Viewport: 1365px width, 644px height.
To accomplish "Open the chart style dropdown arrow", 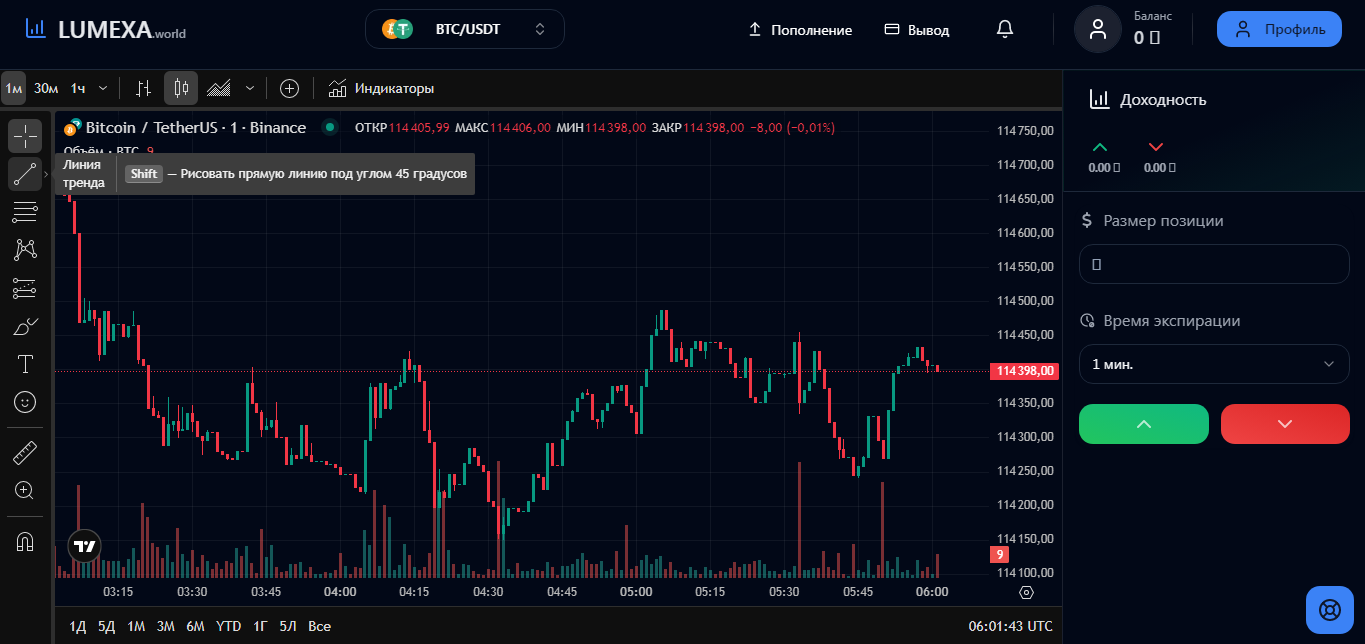I will point(250,88).
